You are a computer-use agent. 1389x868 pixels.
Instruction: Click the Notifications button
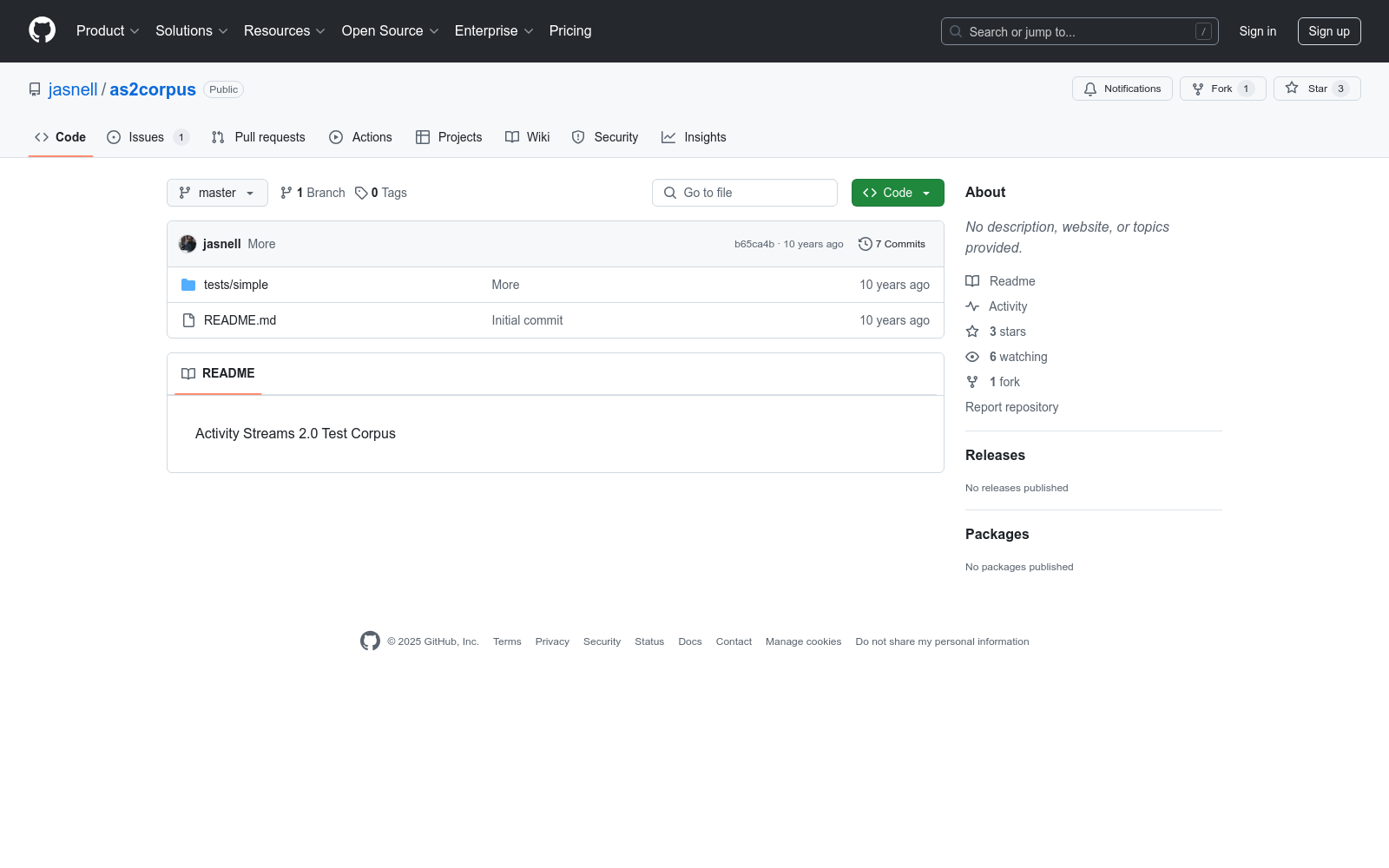pos(1122,89)
